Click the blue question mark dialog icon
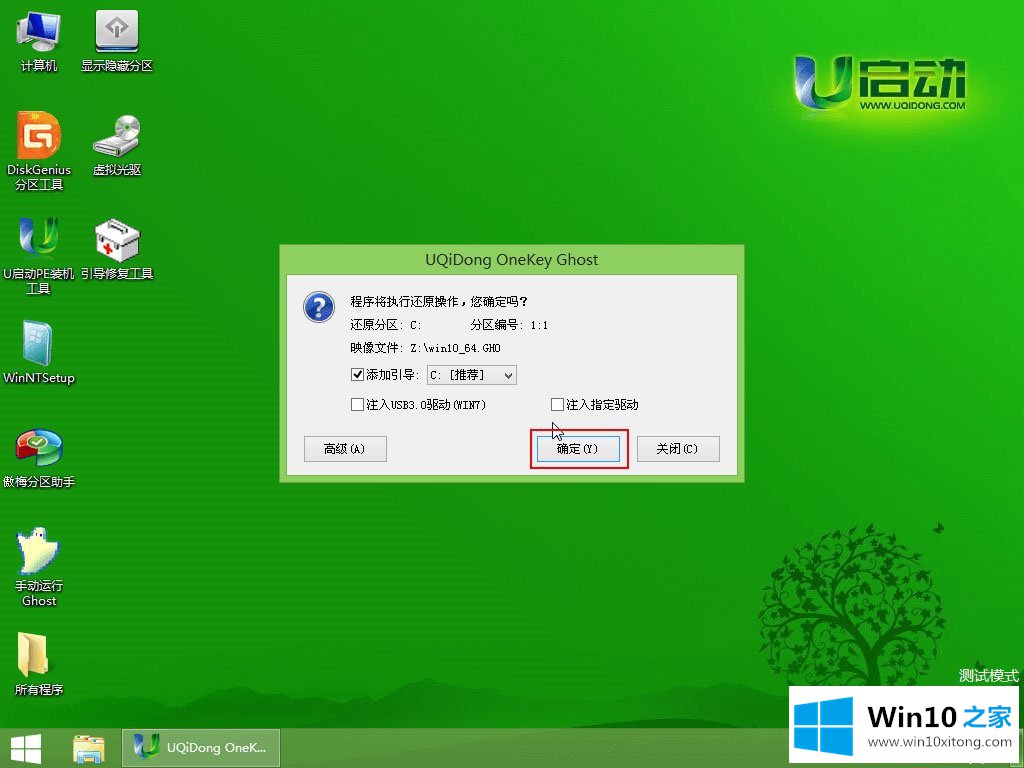The width and height of the screenshot is (1024, 768). click(x=319, y=306)
